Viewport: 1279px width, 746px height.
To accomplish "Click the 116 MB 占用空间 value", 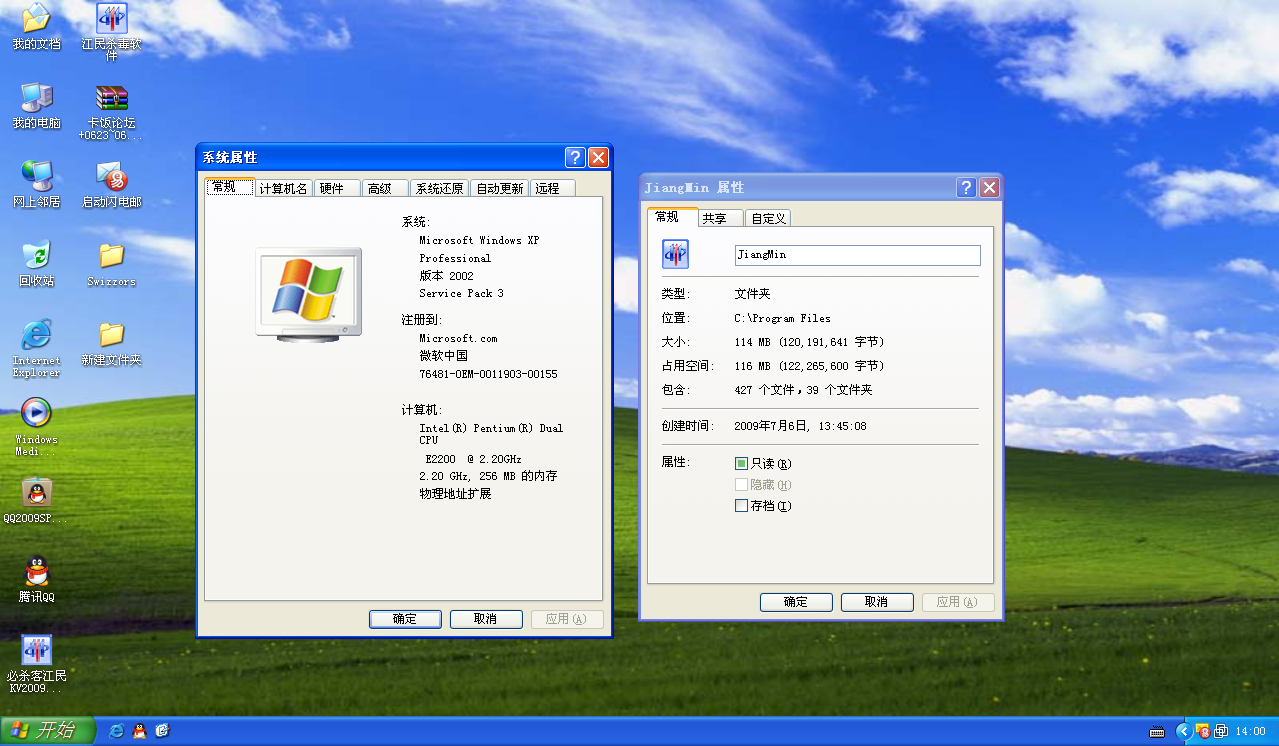I will coord(809,366).
